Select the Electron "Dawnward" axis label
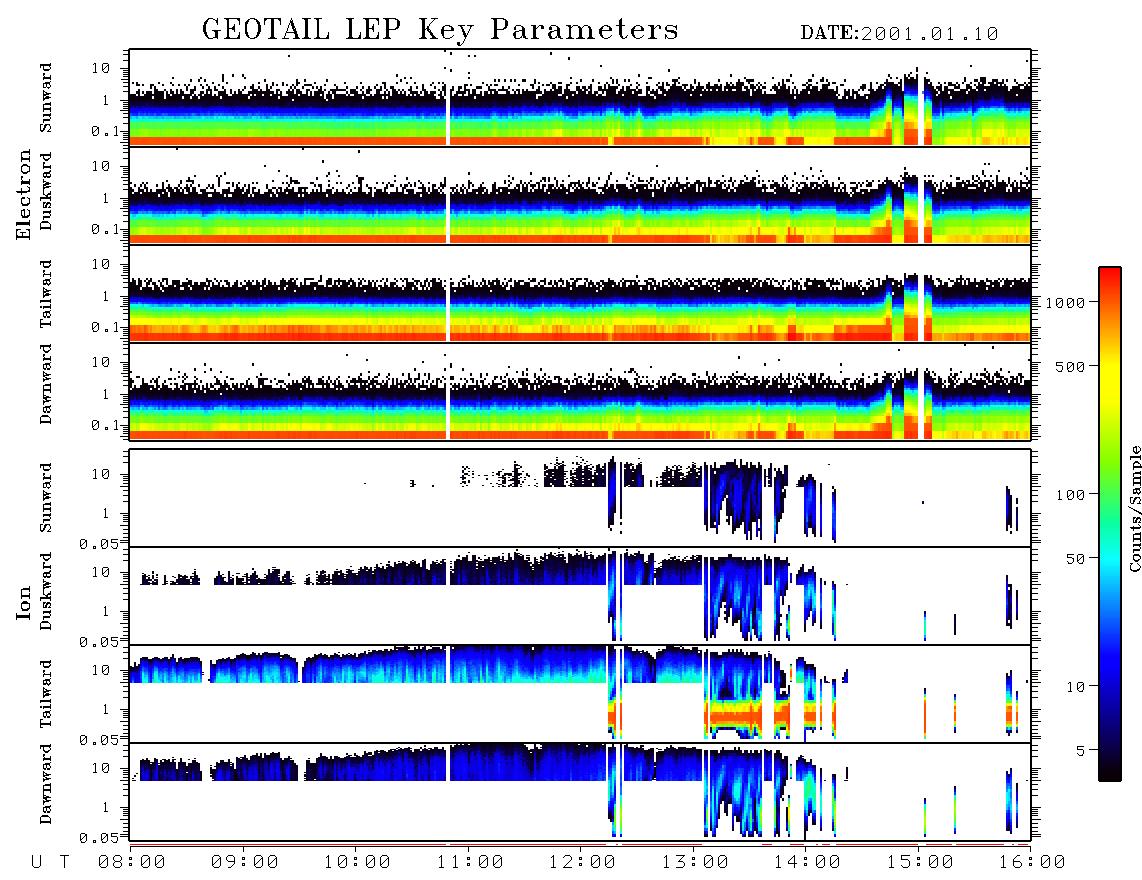The width and height of the screenshot is (1142, 880). click(46, 384)
